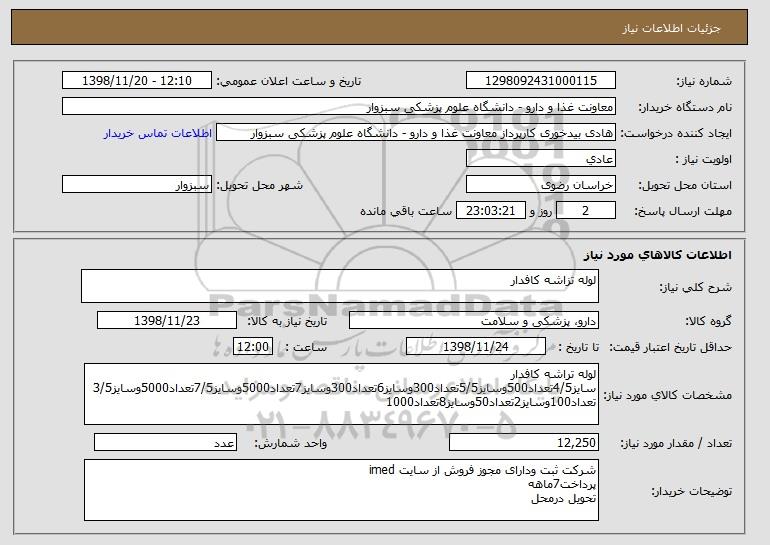This screenshot has width=770, height=545.
Task: Click the note line پرداخت7ماهه
Action: pos(562,484)
